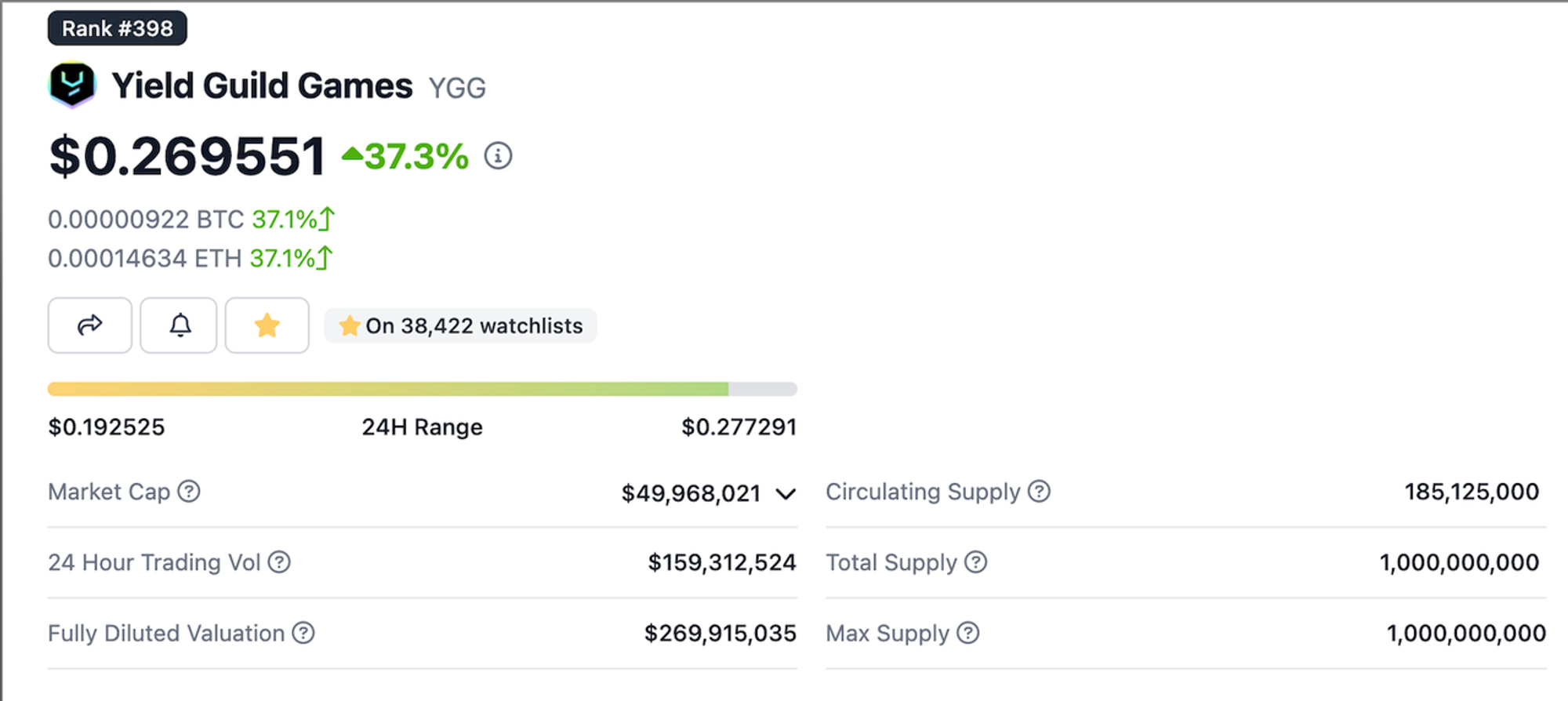Expand the Market Cap chevron dropdown

pyautogui.click(x=786, y=494)
